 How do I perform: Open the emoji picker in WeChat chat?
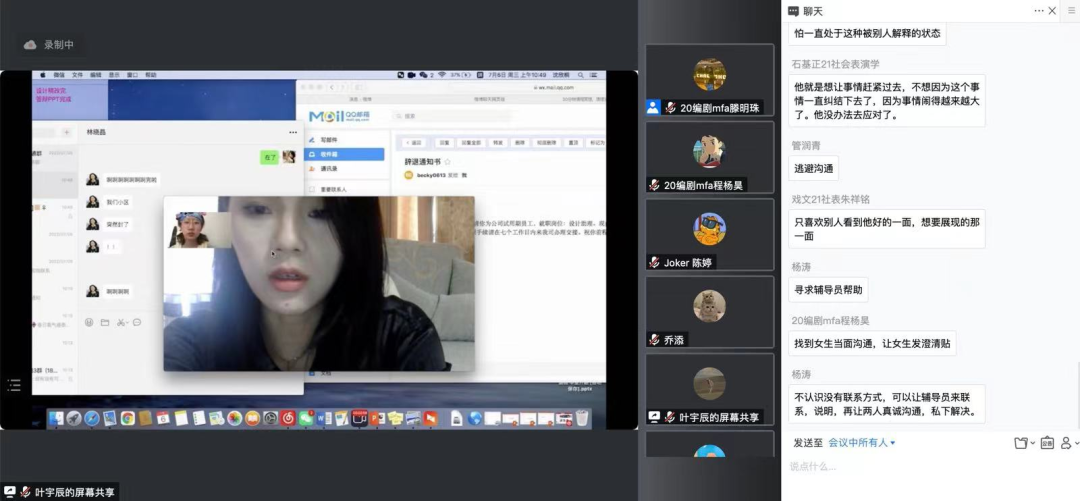pos(89,322)
